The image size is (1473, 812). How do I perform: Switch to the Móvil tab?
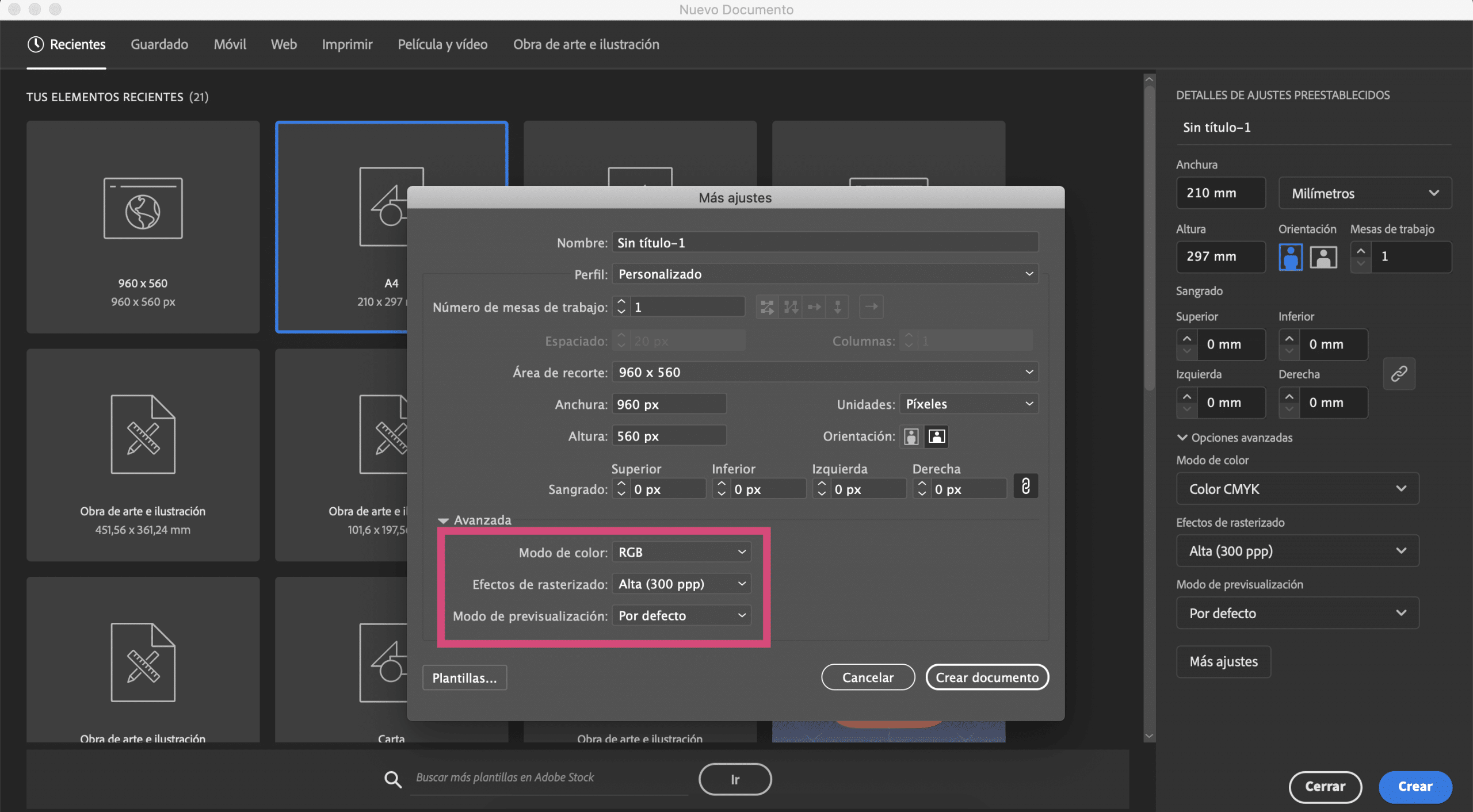(x=230, y=44)
